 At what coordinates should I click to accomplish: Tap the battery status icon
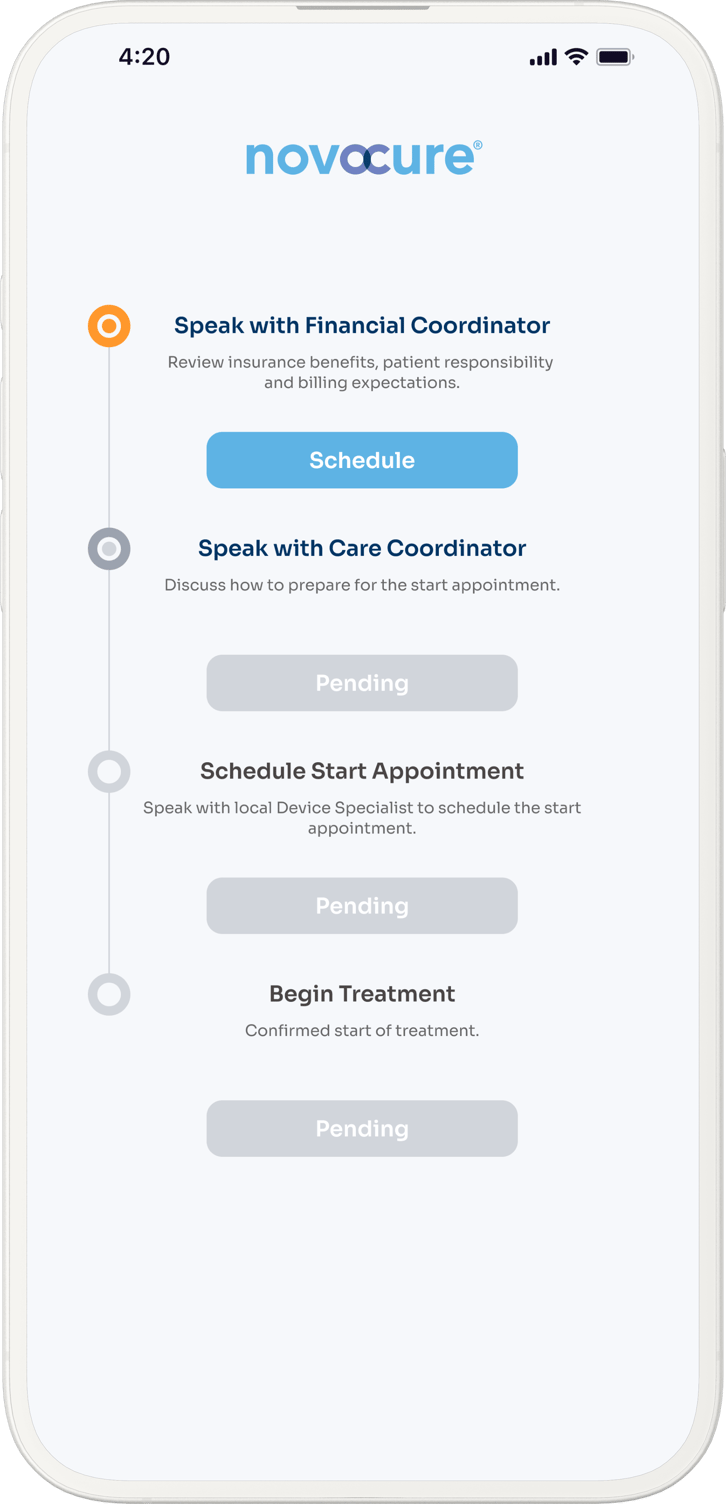click(x=615, y=57)
